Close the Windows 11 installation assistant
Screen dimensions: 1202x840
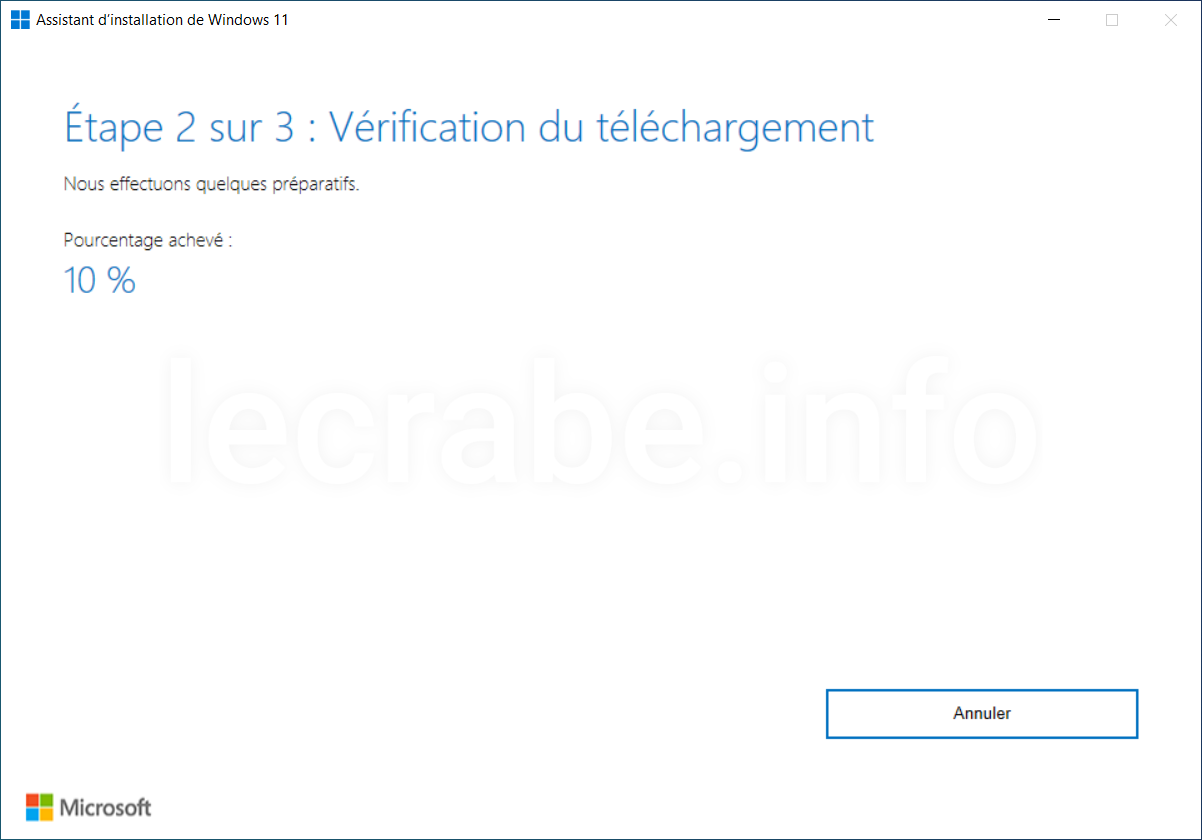click(x=1171, y=19)
